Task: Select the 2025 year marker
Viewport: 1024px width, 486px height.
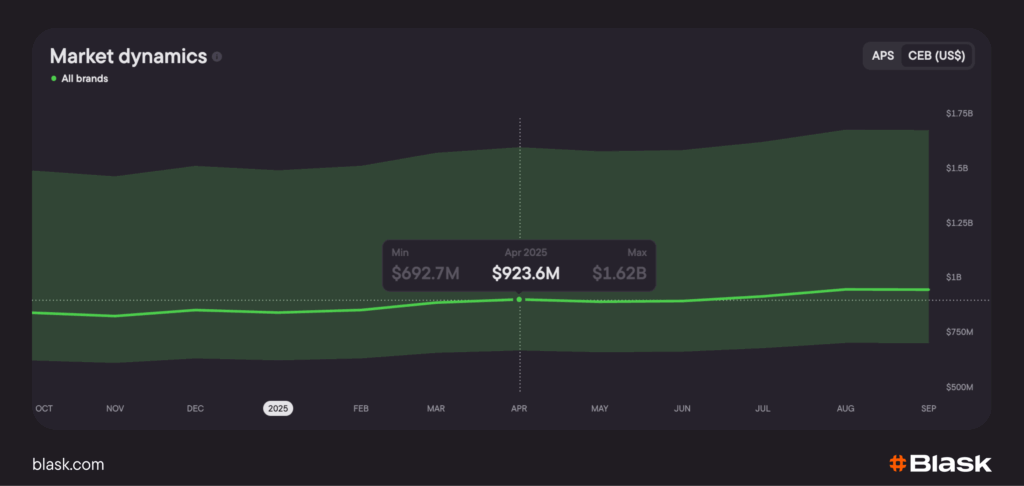Action: coord(278,408)
